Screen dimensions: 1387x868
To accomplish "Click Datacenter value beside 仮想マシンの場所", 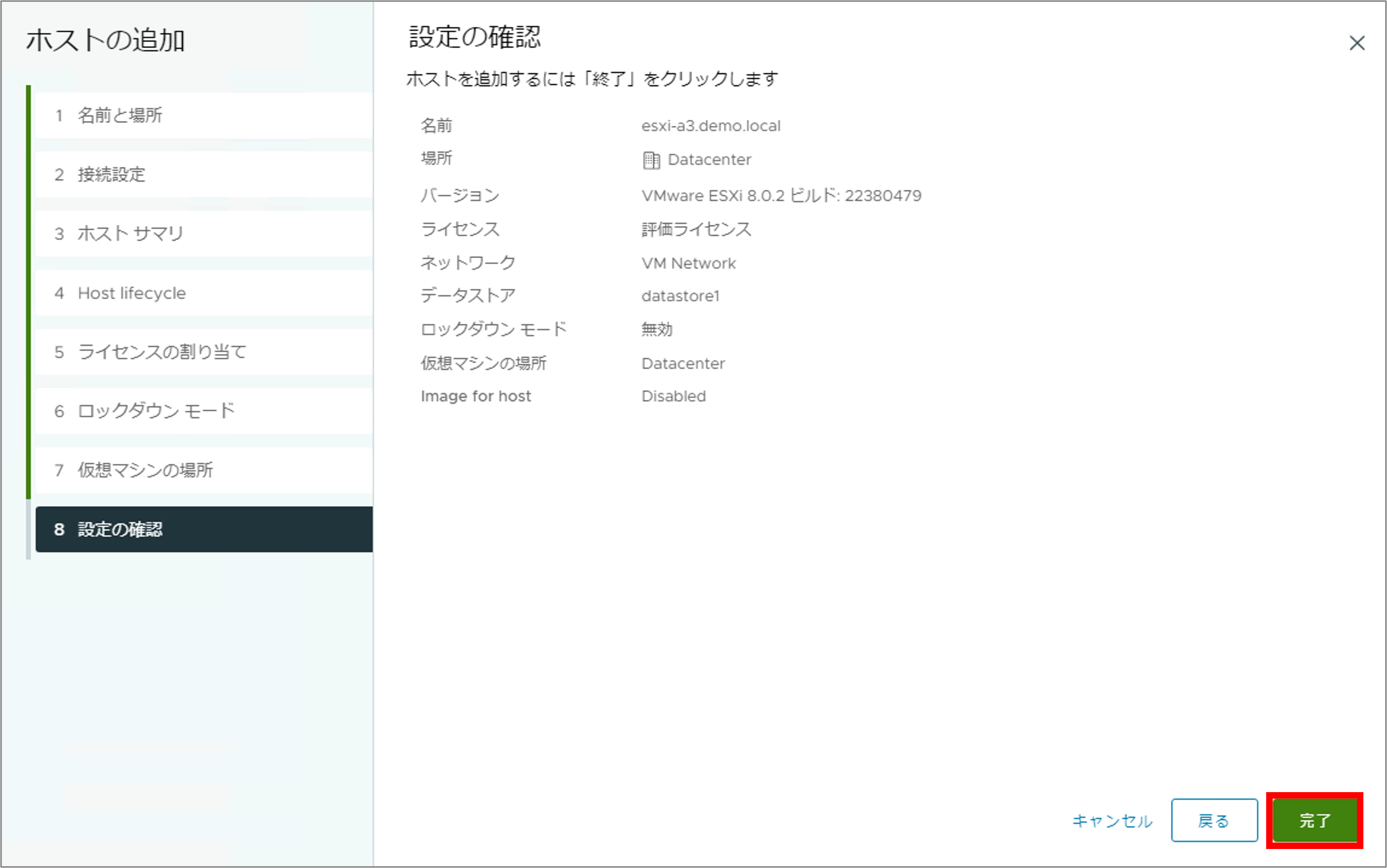I will pos(683,363).
